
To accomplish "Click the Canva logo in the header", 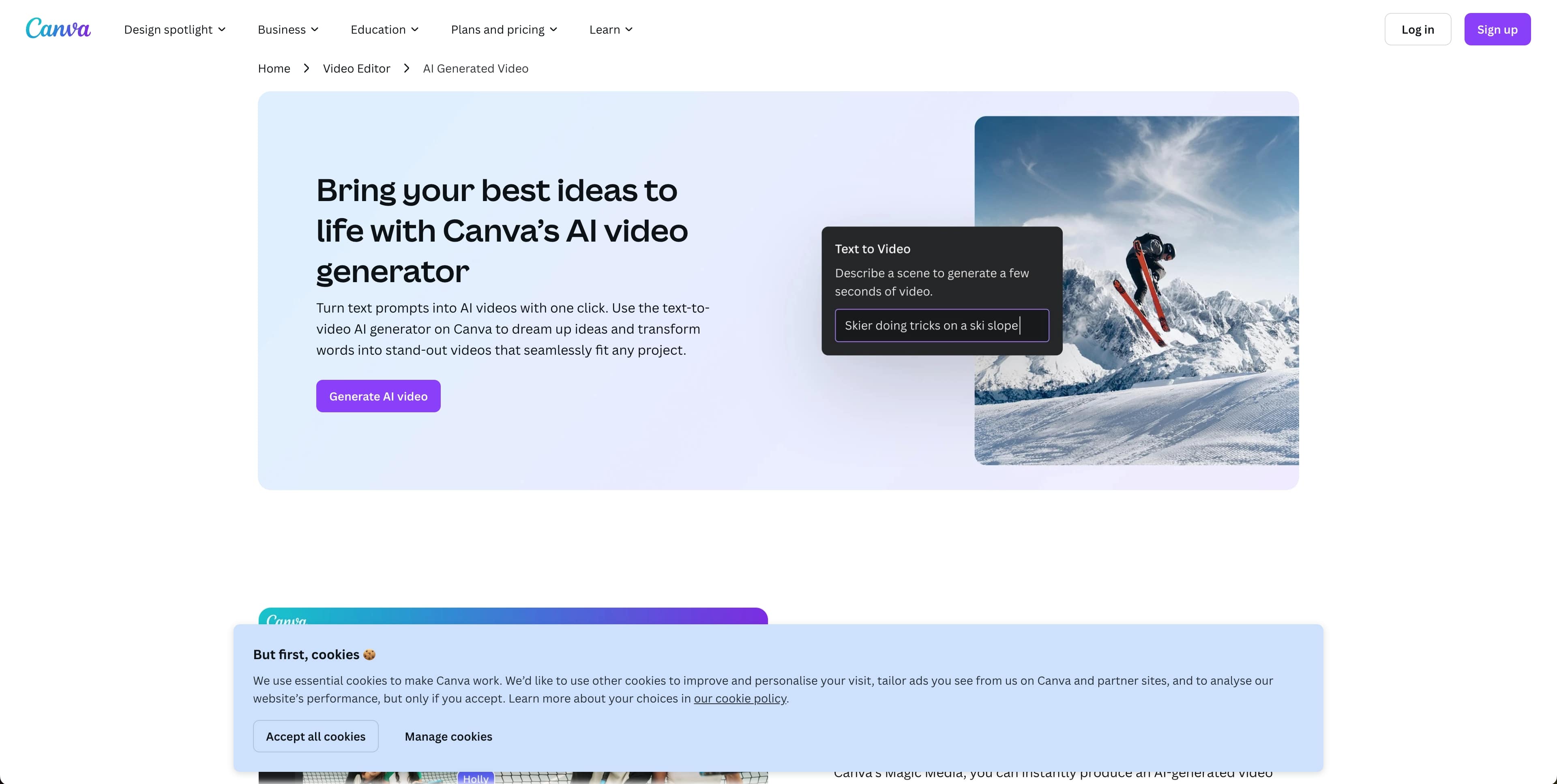I will point(58,28).
